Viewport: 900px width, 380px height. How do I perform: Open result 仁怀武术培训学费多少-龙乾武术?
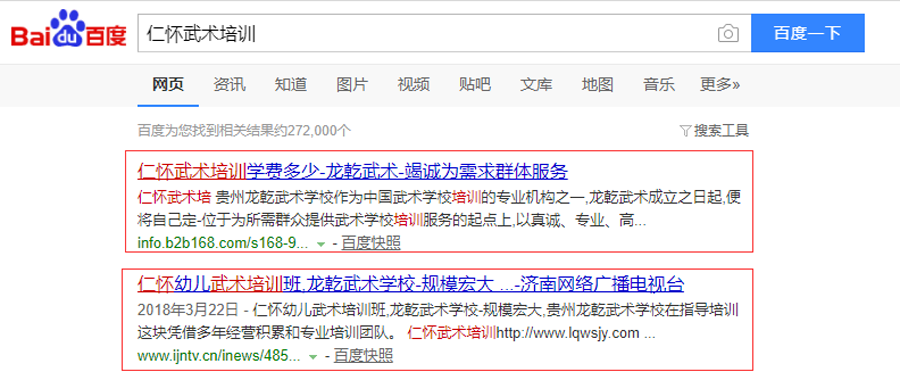coord(352,171)
